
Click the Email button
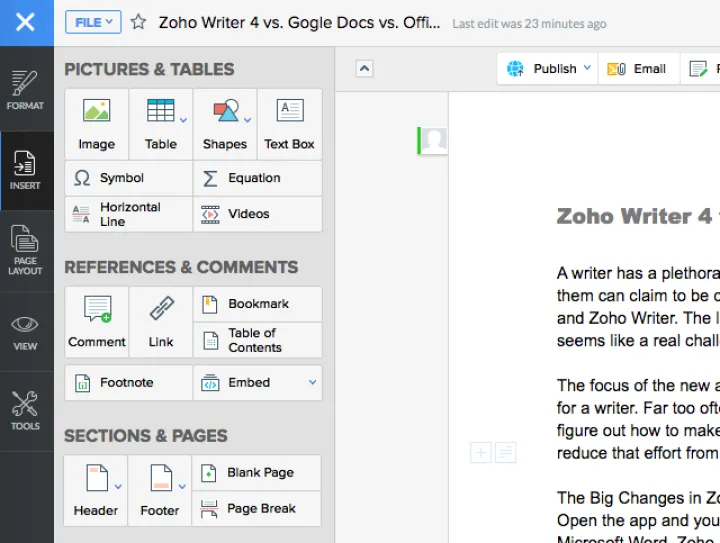pos(639,69)
